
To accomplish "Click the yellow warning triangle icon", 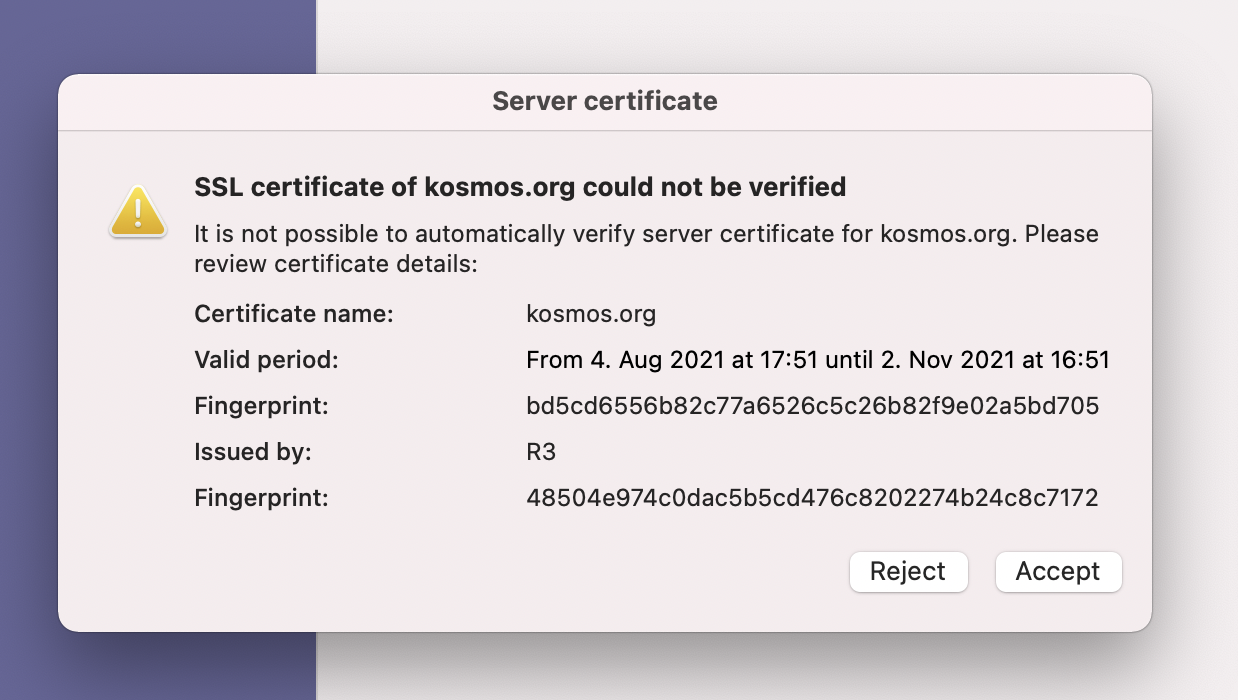I will click(138, 212).
